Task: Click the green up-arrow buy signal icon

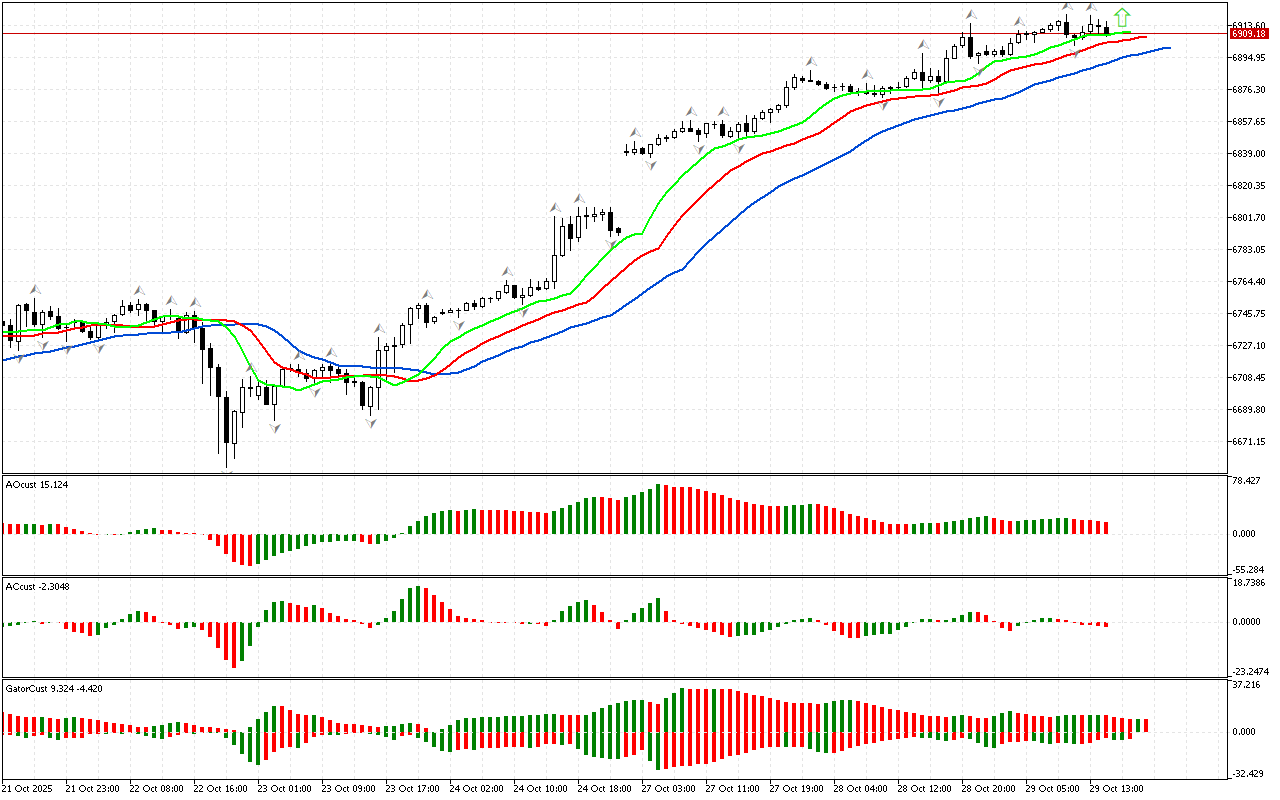Action: click(x=1122, y=17)
